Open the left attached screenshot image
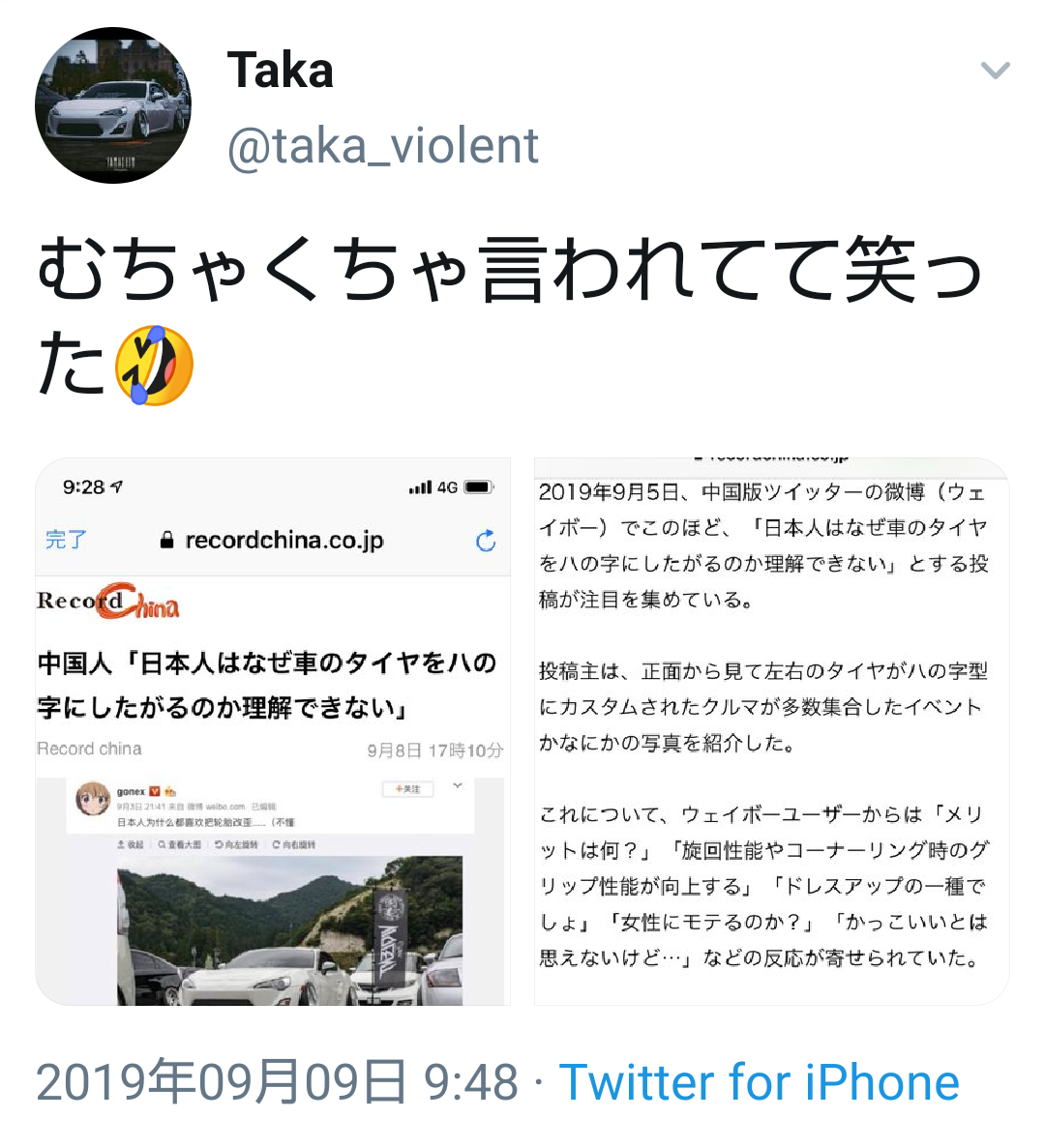Viewport: 1045px width, 1148px height. pos(273,731)
